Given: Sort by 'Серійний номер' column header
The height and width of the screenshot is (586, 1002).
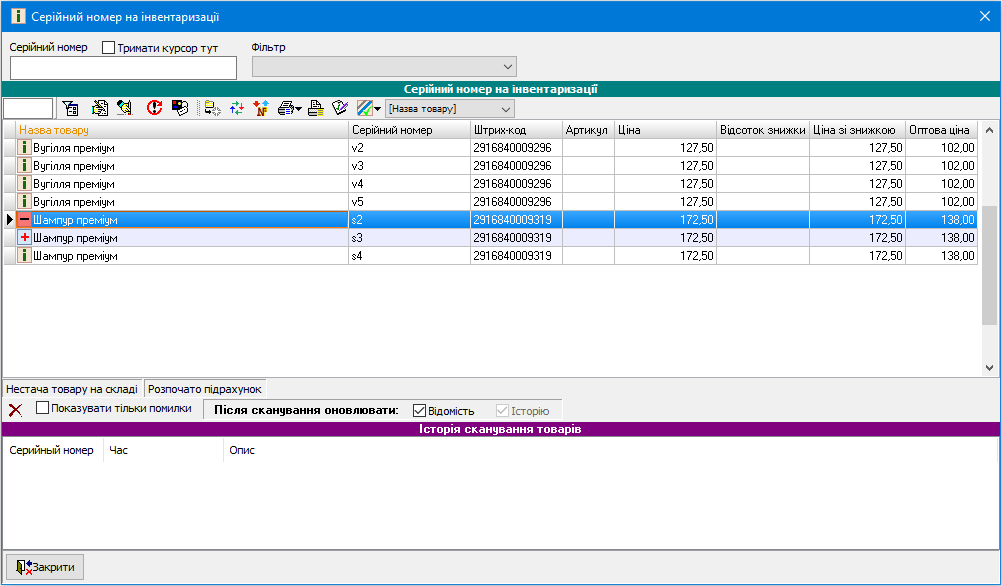Looking at the screenshot, I should (x=408, y=130).
